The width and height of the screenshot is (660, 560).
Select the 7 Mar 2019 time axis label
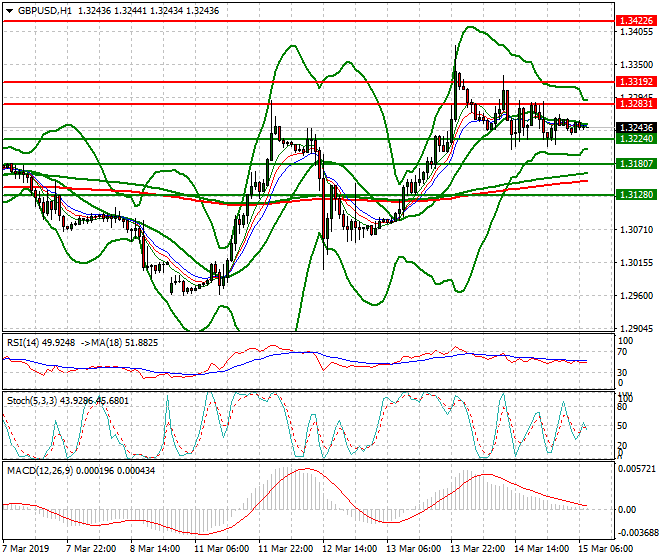click(x=27, y=549)
